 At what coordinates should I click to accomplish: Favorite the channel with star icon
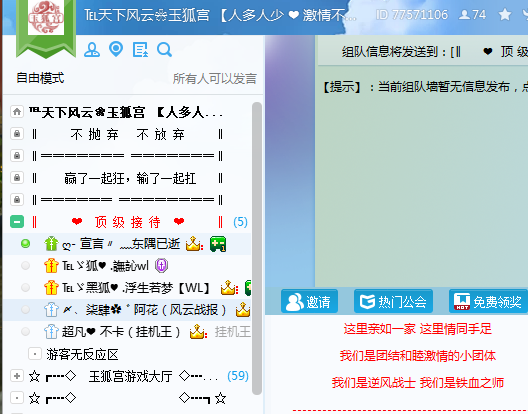[505, 14]
